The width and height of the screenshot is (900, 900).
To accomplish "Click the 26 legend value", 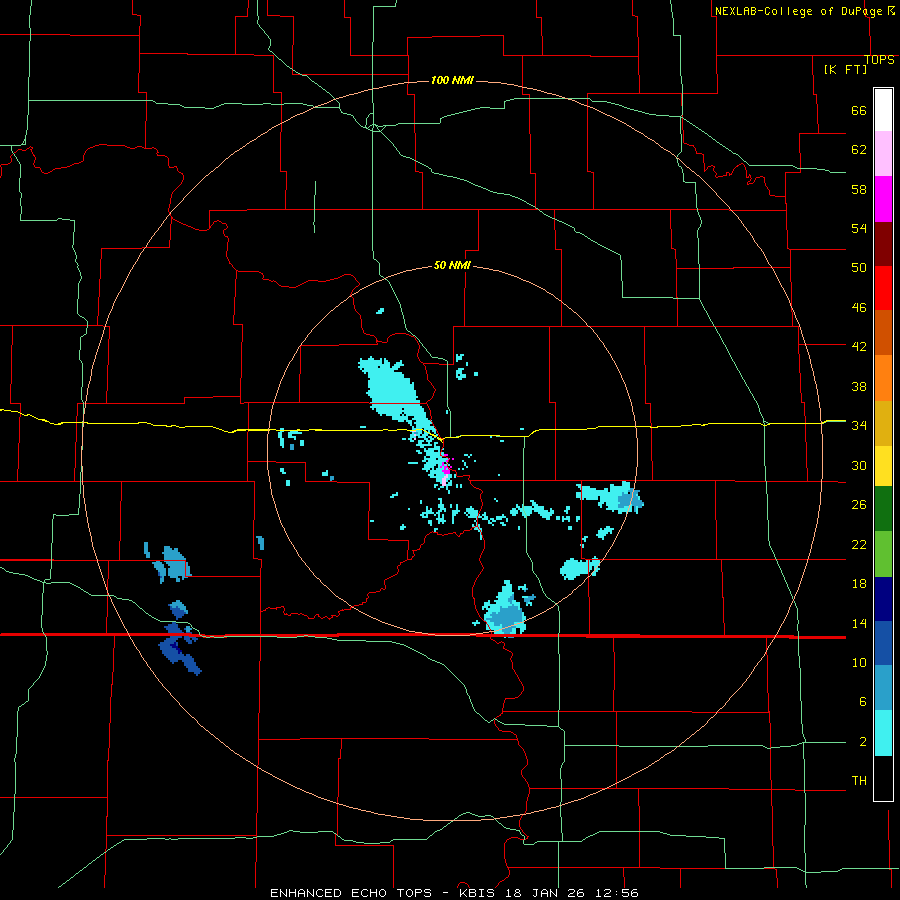I will click(x=859, y=505).
